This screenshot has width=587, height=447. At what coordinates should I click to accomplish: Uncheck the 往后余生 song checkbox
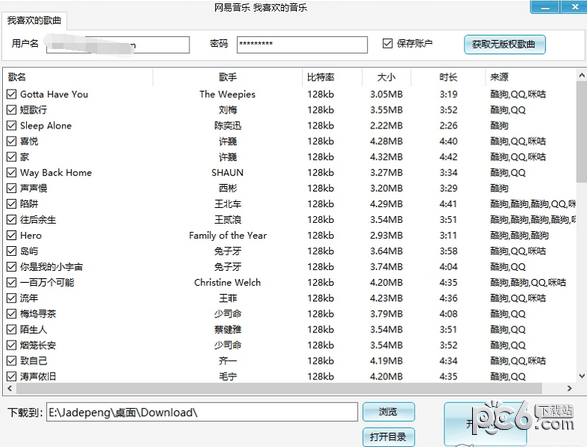(x=12, y=219)
